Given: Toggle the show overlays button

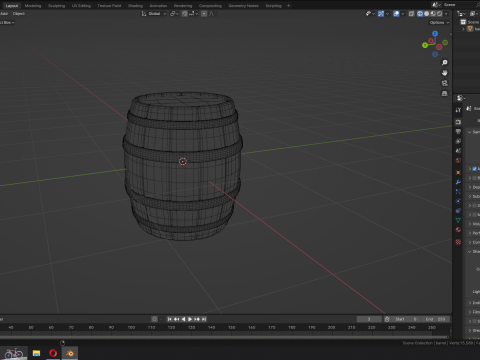Looking at the screenshot, I should click(x=396, y=14).
